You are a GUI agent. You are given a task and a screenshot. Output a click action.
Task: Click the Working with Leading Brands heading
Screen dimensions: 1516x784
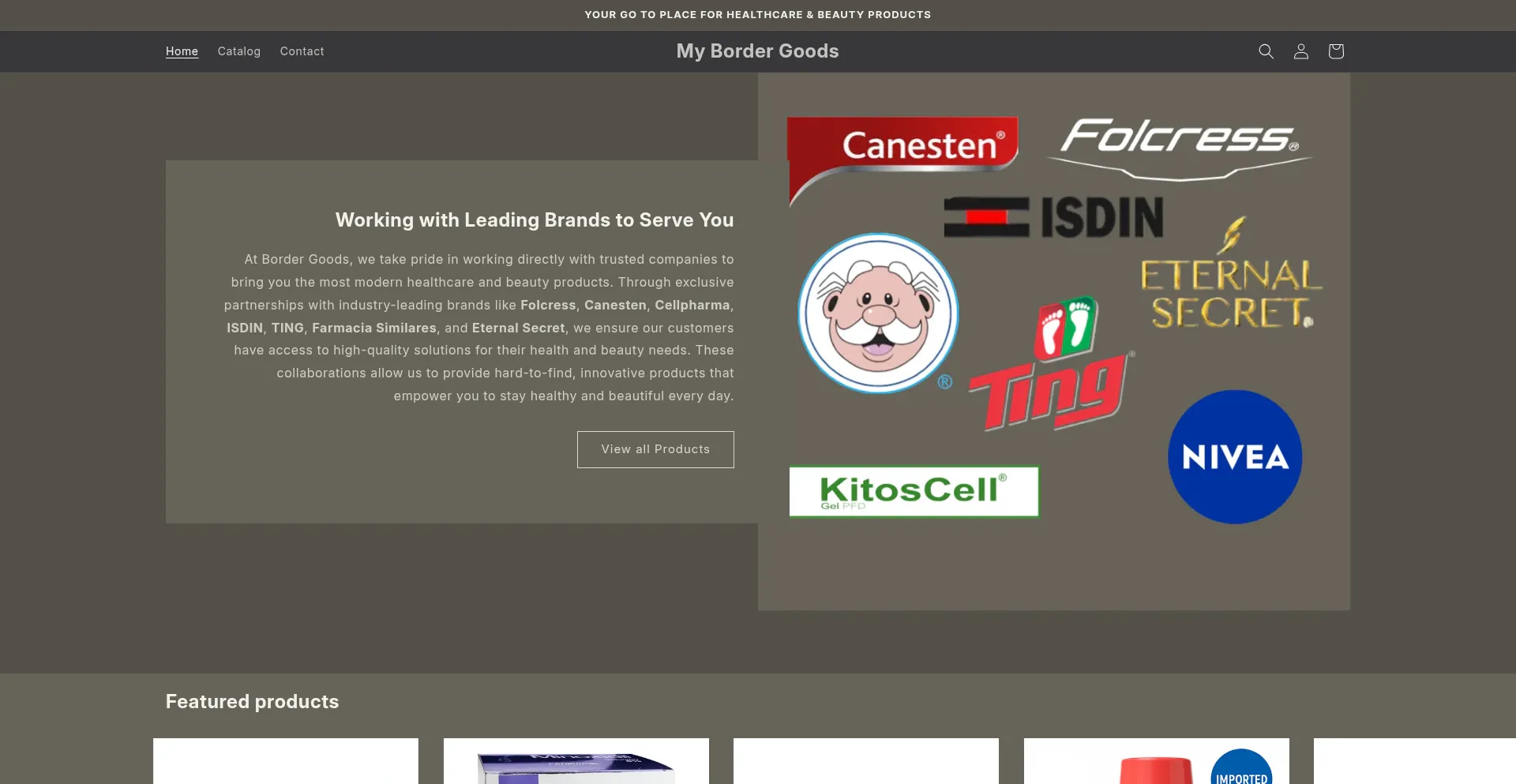tap(535, 219)
